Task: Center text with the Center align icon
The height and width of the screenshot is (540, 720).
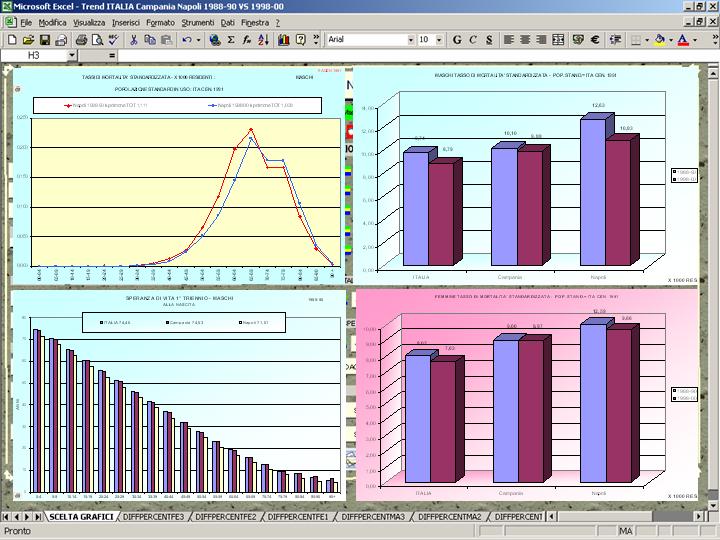Action: tap(525, 40)
